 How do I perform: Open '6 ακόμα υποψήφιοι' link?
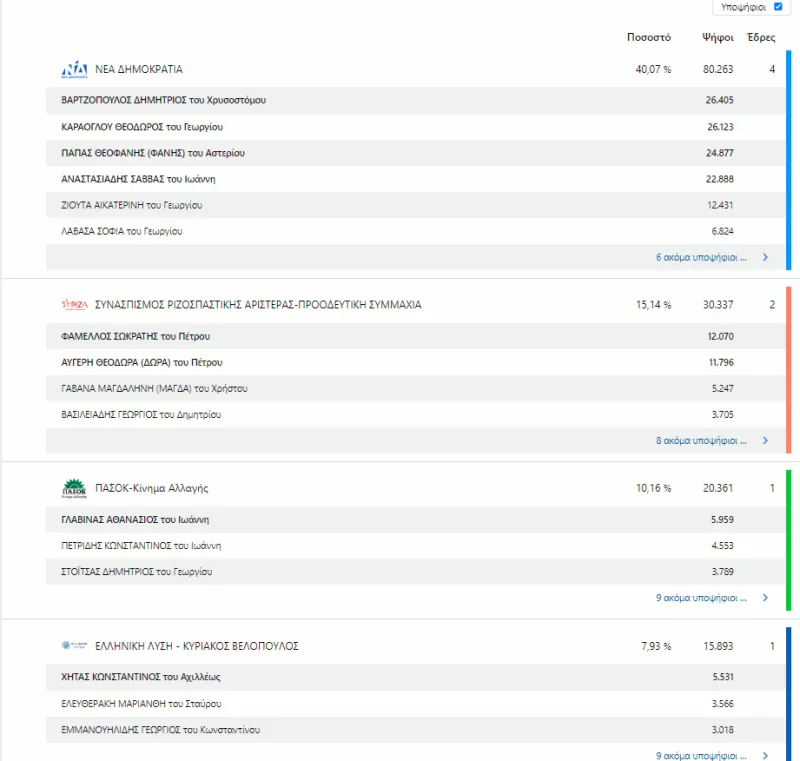701,257
